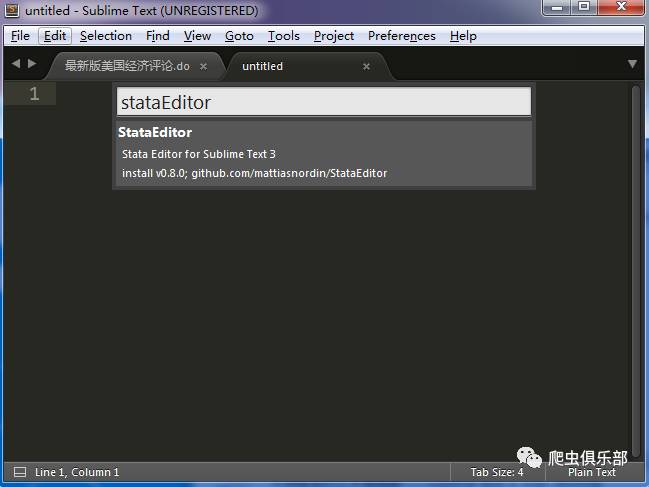649x487 pixels.
Task: Maximize the Sublime Text window
Action: click(584, 7)
